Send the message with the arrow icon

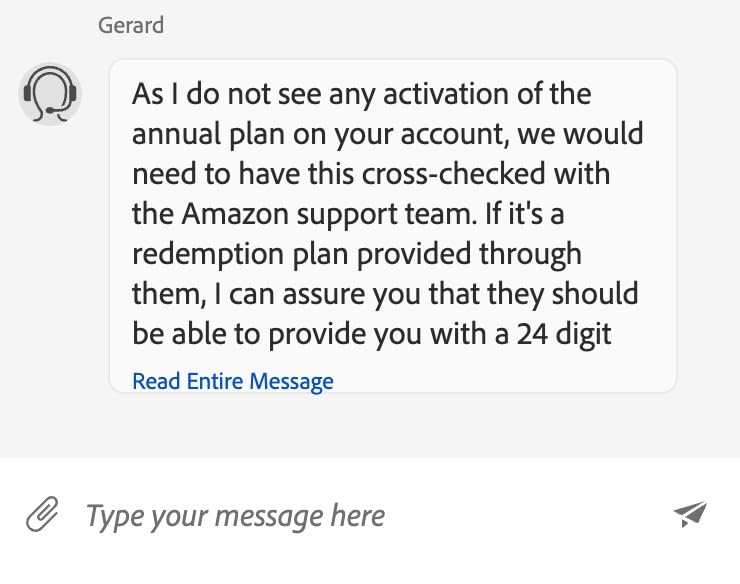coord(690,515)
